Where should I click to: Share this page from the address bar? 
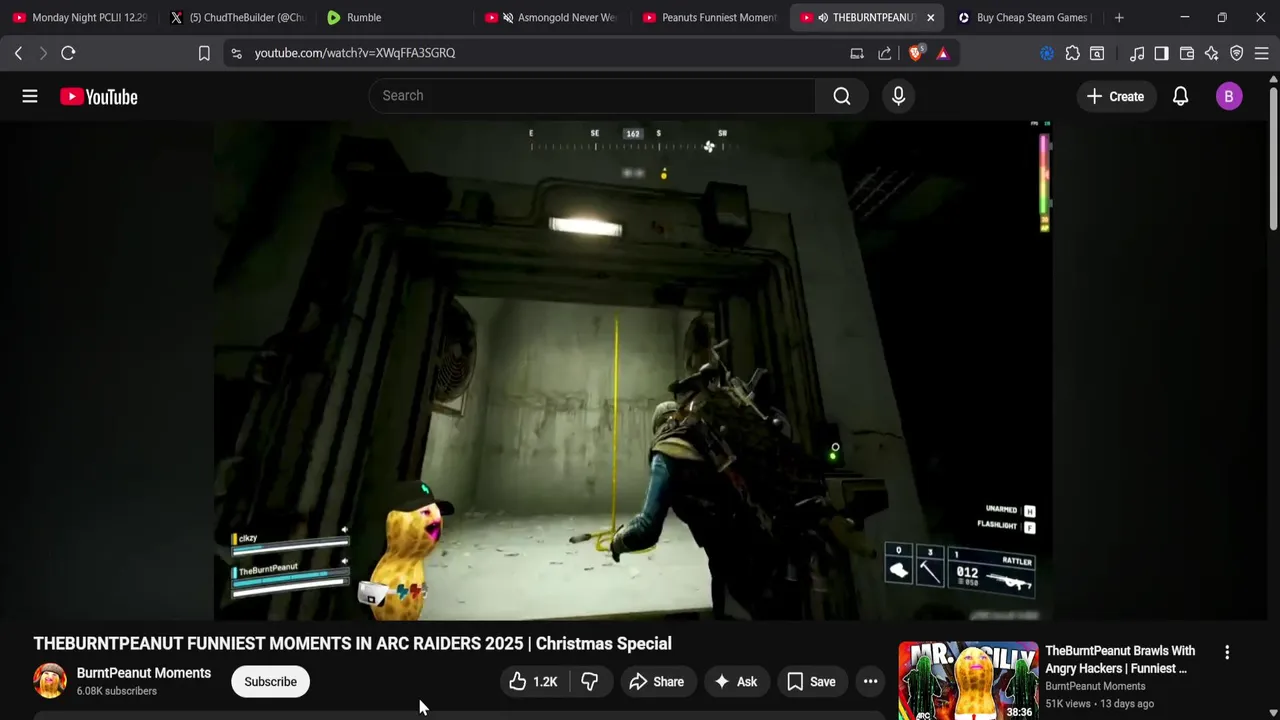tap(885, 53)
